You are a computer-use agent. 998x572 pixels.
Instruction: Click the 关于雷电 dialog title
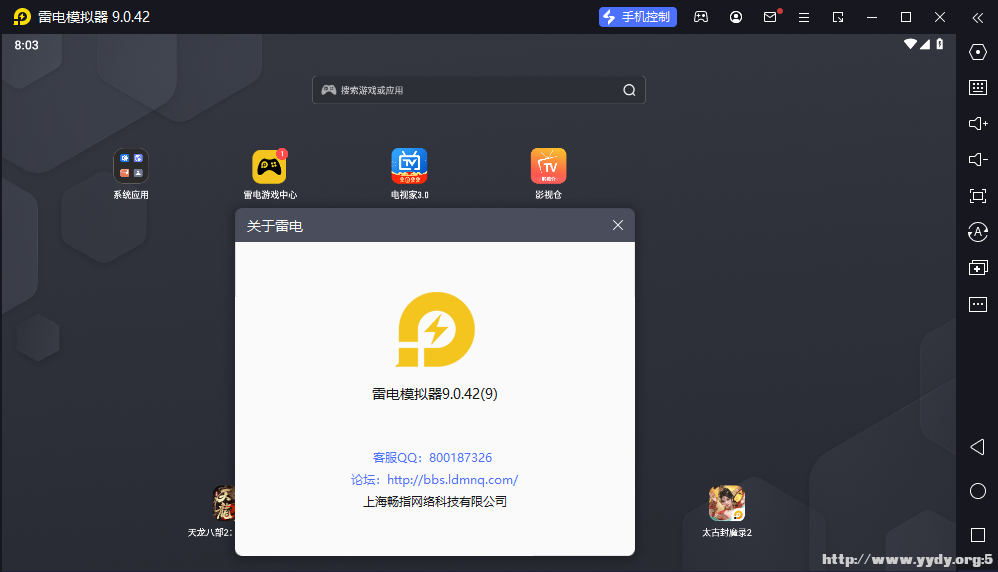pyautogui.click(x=274, y=226)
